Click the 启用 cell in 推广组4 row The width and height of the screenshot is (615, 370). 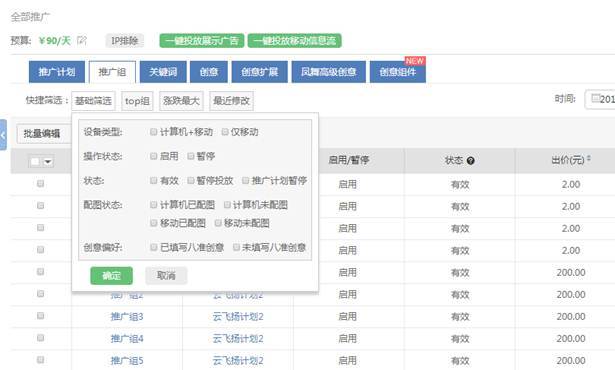click(348, 338)
